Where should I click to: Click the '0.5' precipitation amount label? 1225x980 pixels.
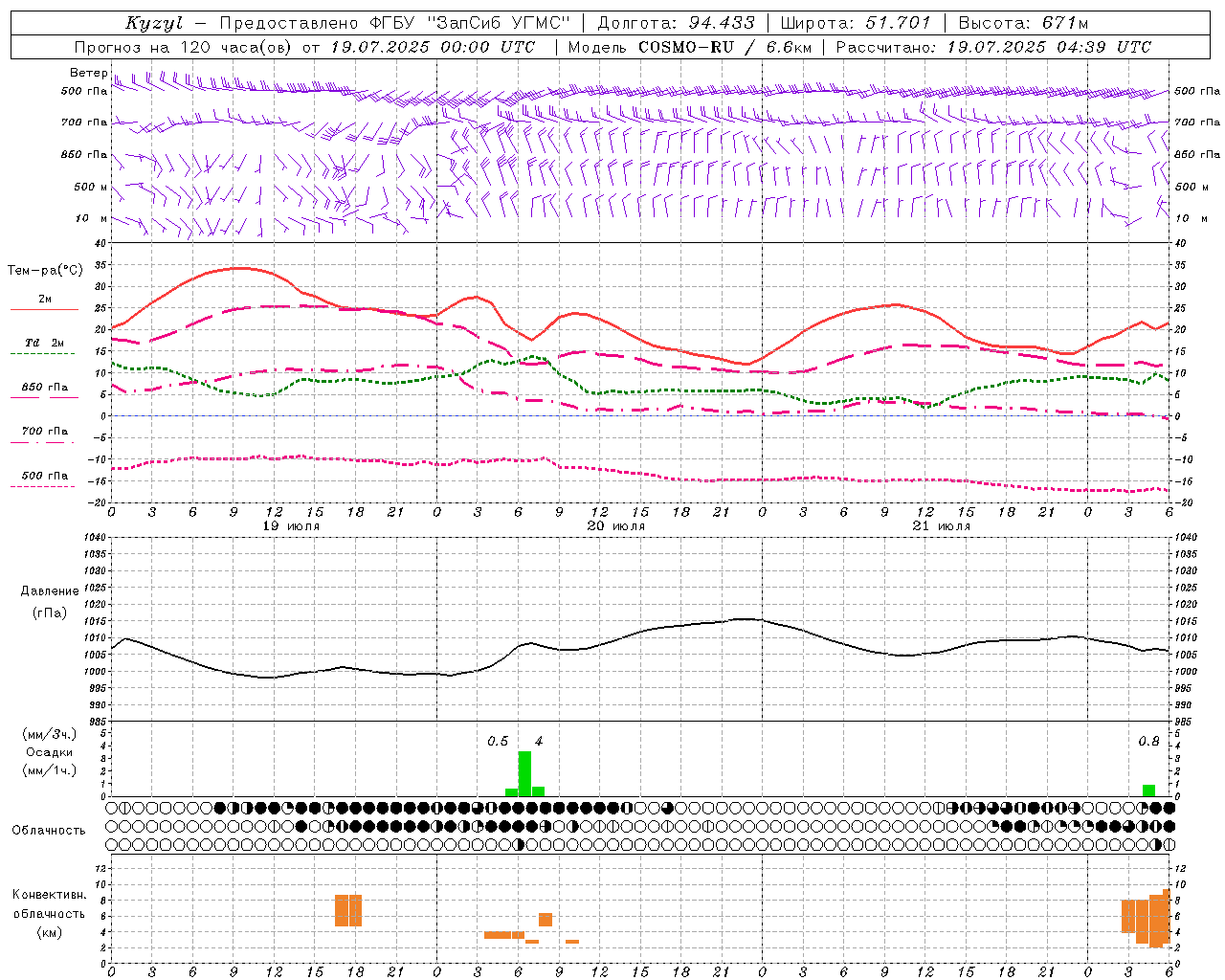click(x=498, y=742)
